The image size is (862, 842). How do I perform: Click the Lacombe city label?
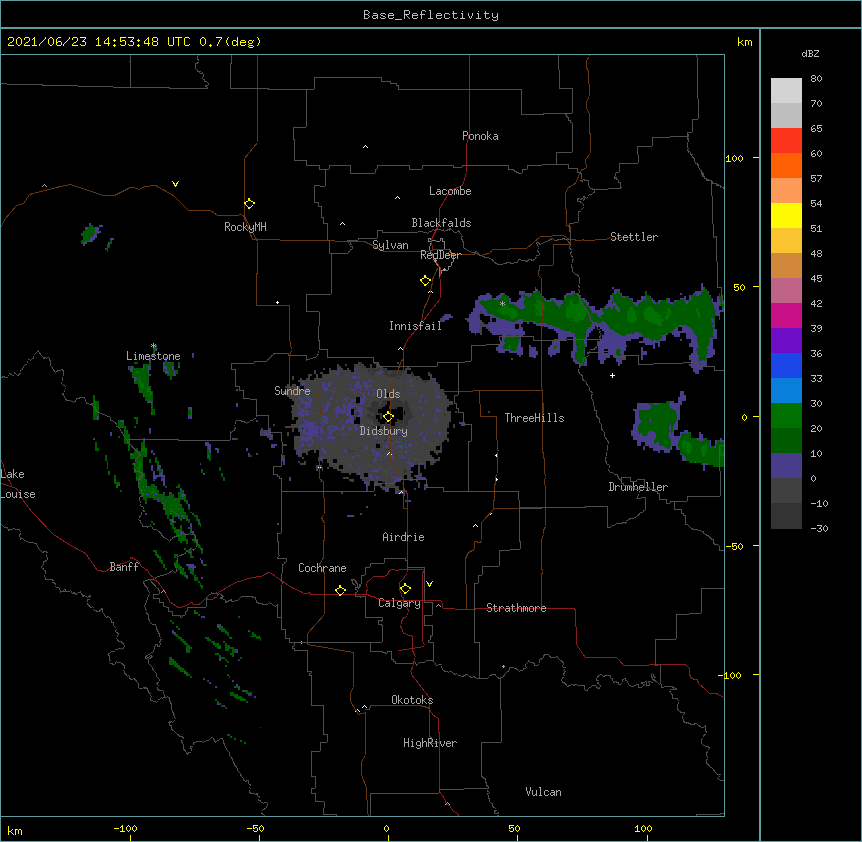tap(450, 191)
